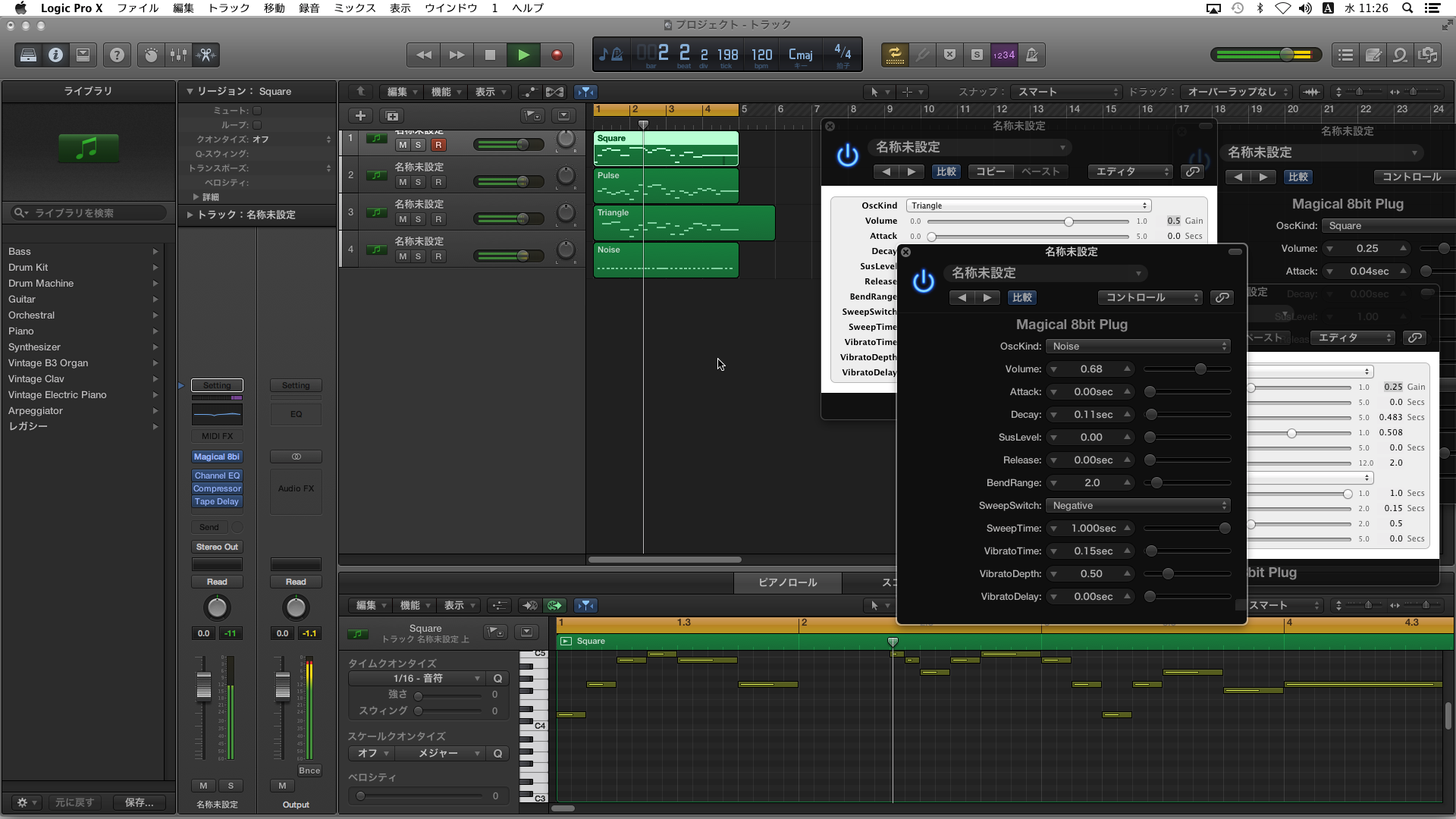
Task: Toggle the Inspector info icon
Action: point(55,55)
